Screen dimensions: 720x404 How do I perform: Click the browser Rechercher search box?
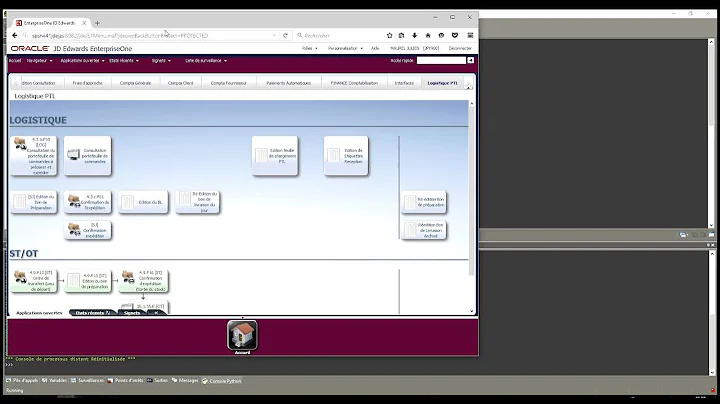click(339, 35)
